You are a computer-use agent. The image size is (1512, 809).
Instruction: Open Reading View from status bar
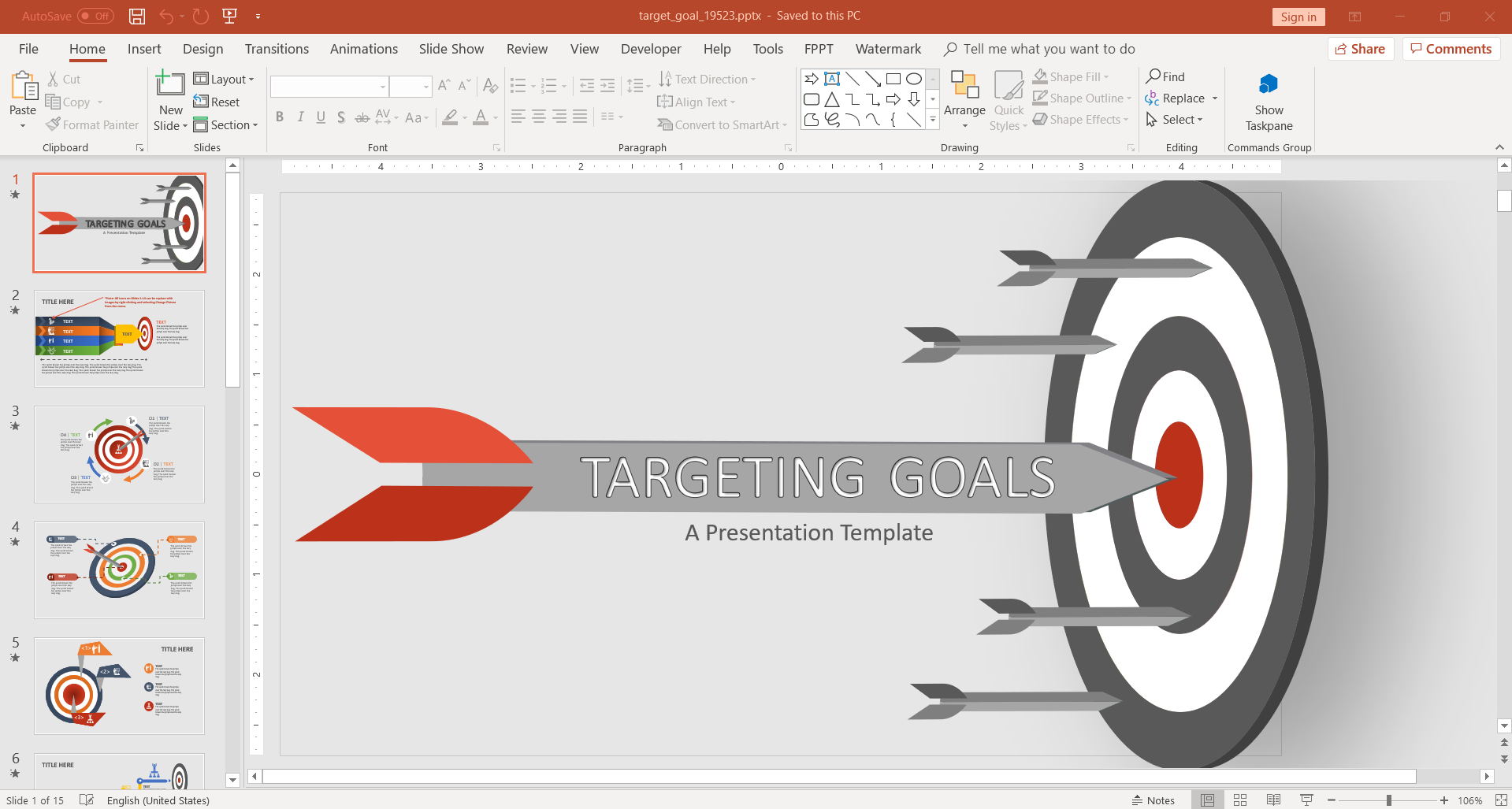[1273, 800]
